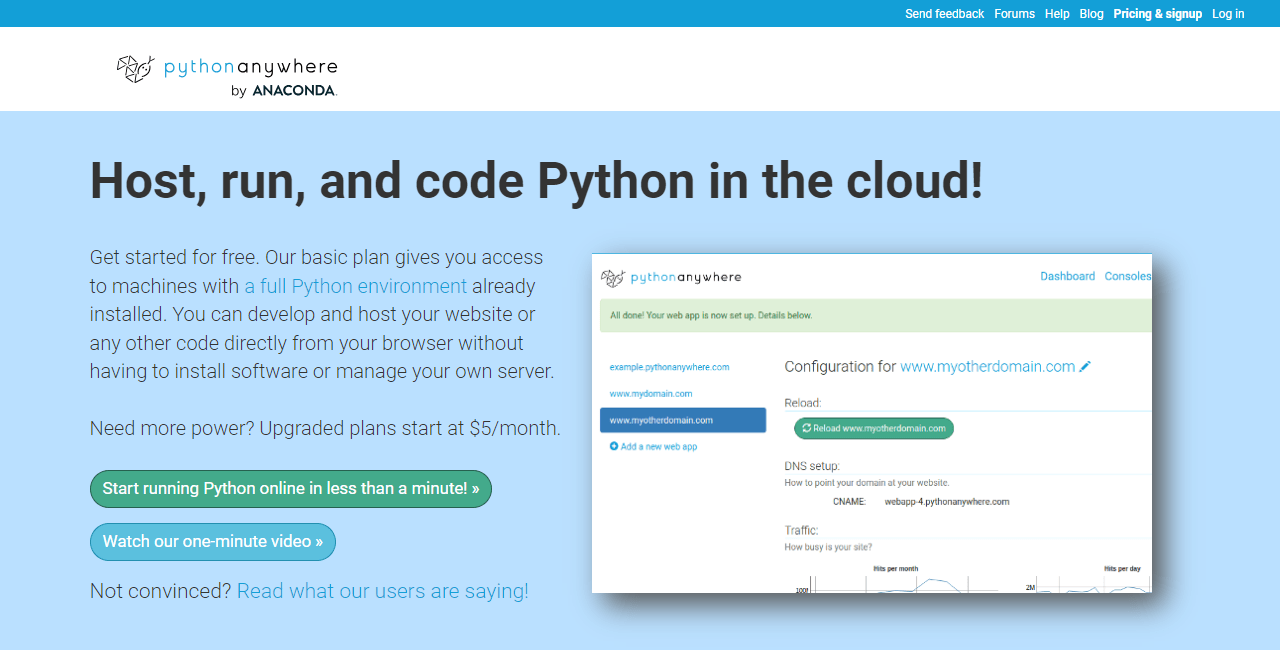Click Log in at top right
The image size is (1280, 650).
pyautogui.click(x=1228, y=14)
